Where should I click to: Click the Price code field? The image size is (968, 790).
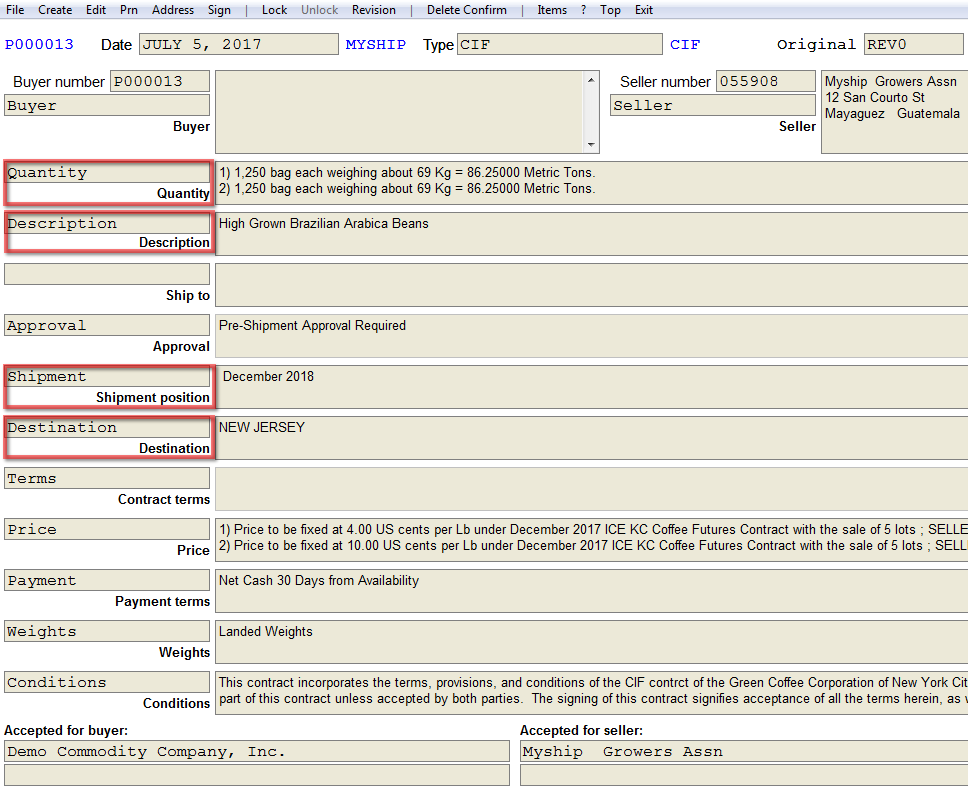(107, 530)
